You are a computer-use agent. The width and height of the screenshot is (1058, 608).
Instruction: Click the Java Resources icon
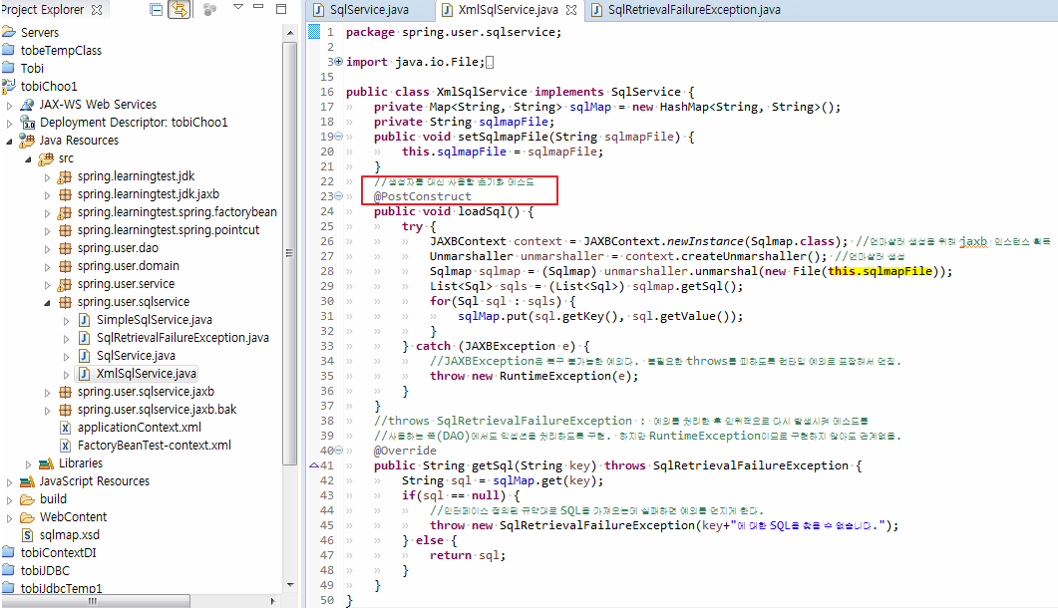point(28,140)
